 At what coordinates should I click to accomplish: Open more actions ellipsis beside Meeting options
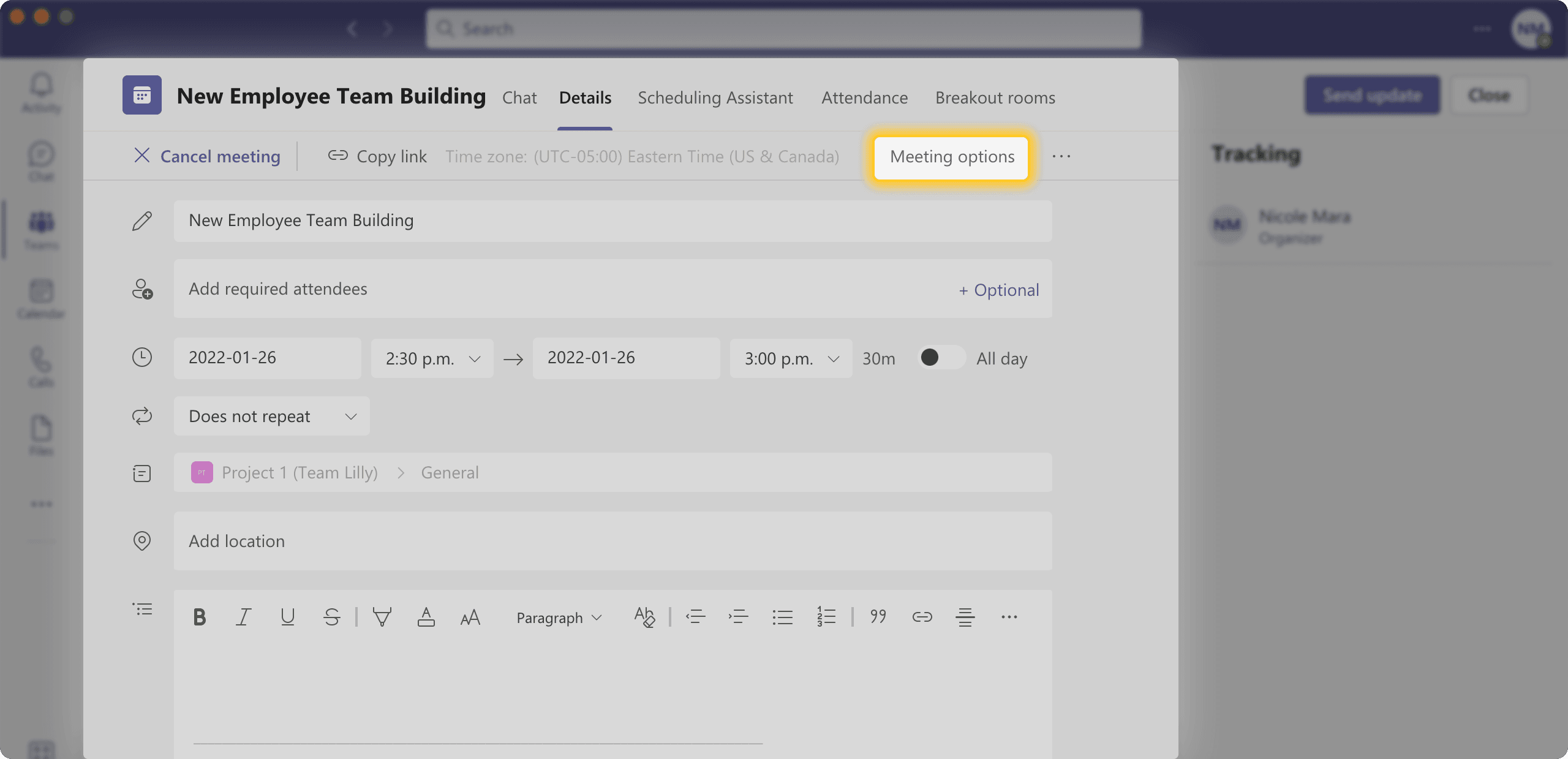coord(1061,157)
